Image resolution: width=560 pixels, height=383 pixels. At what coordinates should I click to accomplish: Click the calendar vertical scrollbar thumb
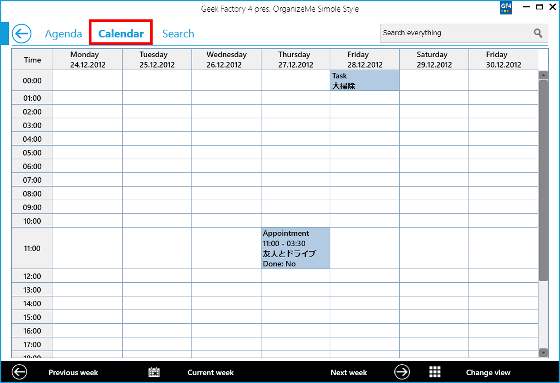(543, 180)
